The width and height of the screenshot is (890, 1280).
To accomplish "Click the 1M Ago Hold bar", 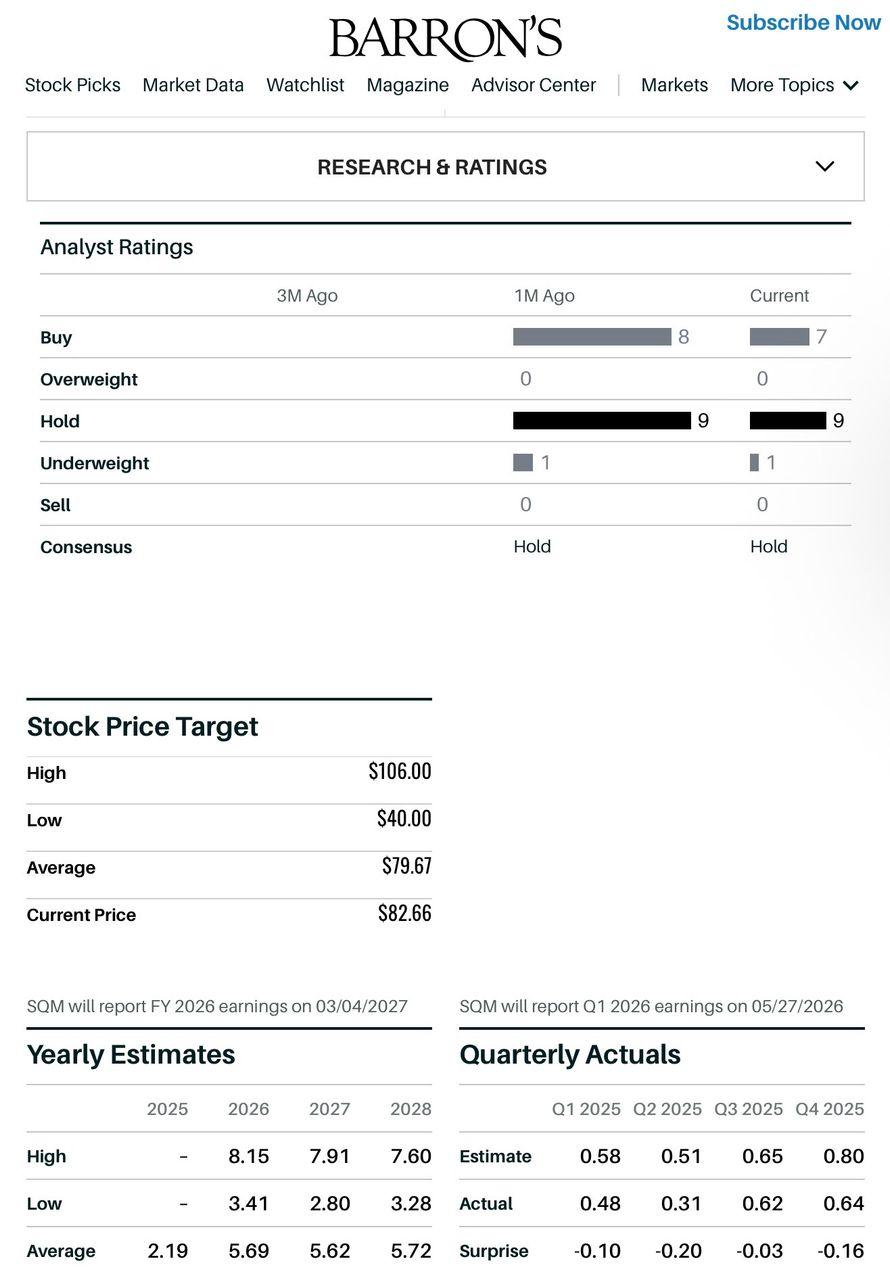I will click(x=602, y=421).
